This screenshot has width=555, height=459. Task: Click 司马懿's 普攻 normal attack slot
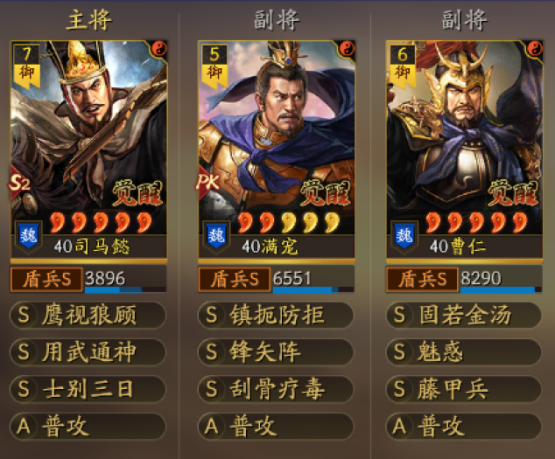click(87, 426)
